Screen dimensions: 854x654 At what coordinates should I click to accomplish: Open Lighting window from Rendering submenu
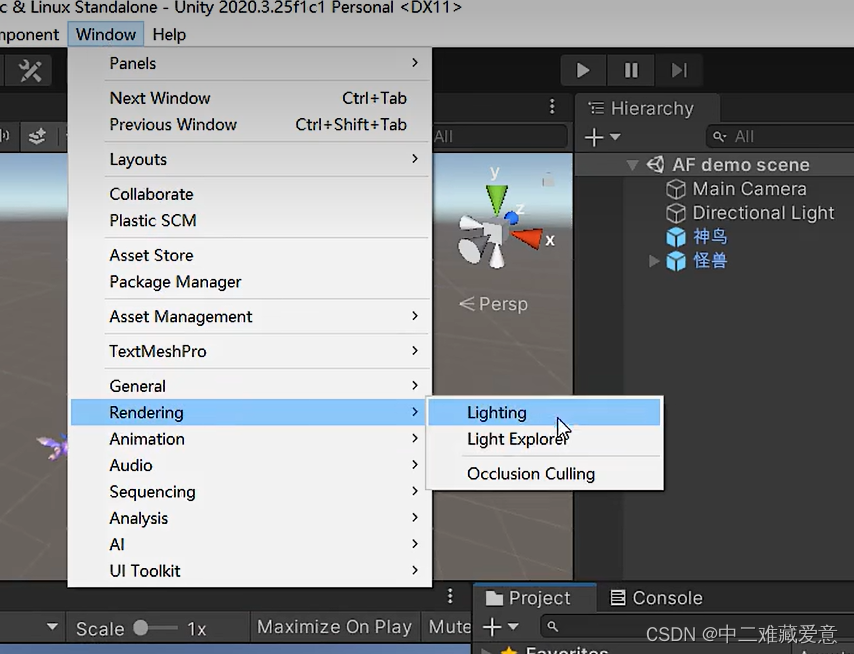[544, 412]
